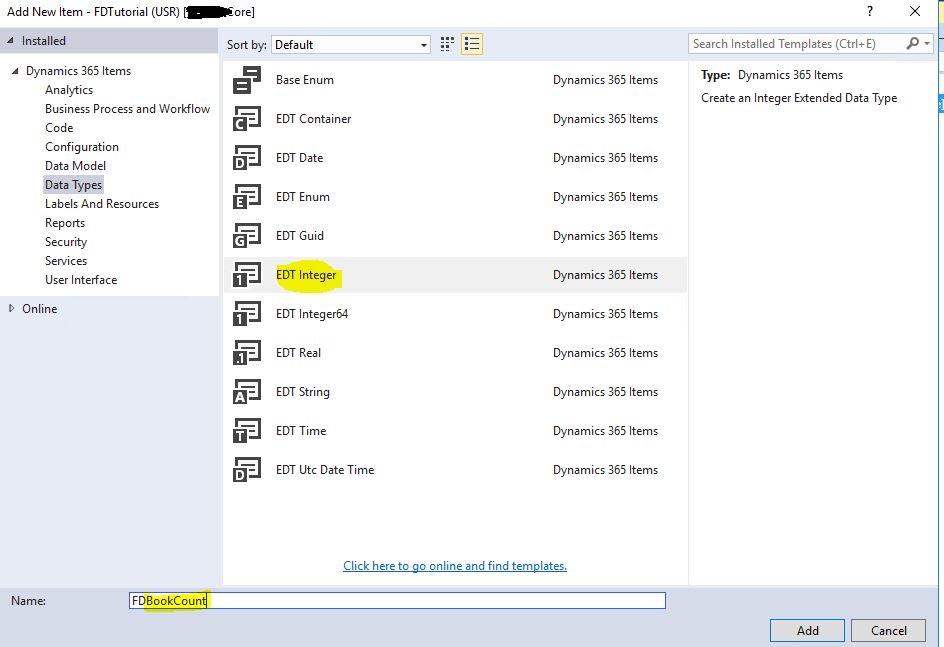Image resolution: width=944 pixels, height=647 pixels.
Task: Select the EDT Enum template icon
Action: [x=247, y=197]
